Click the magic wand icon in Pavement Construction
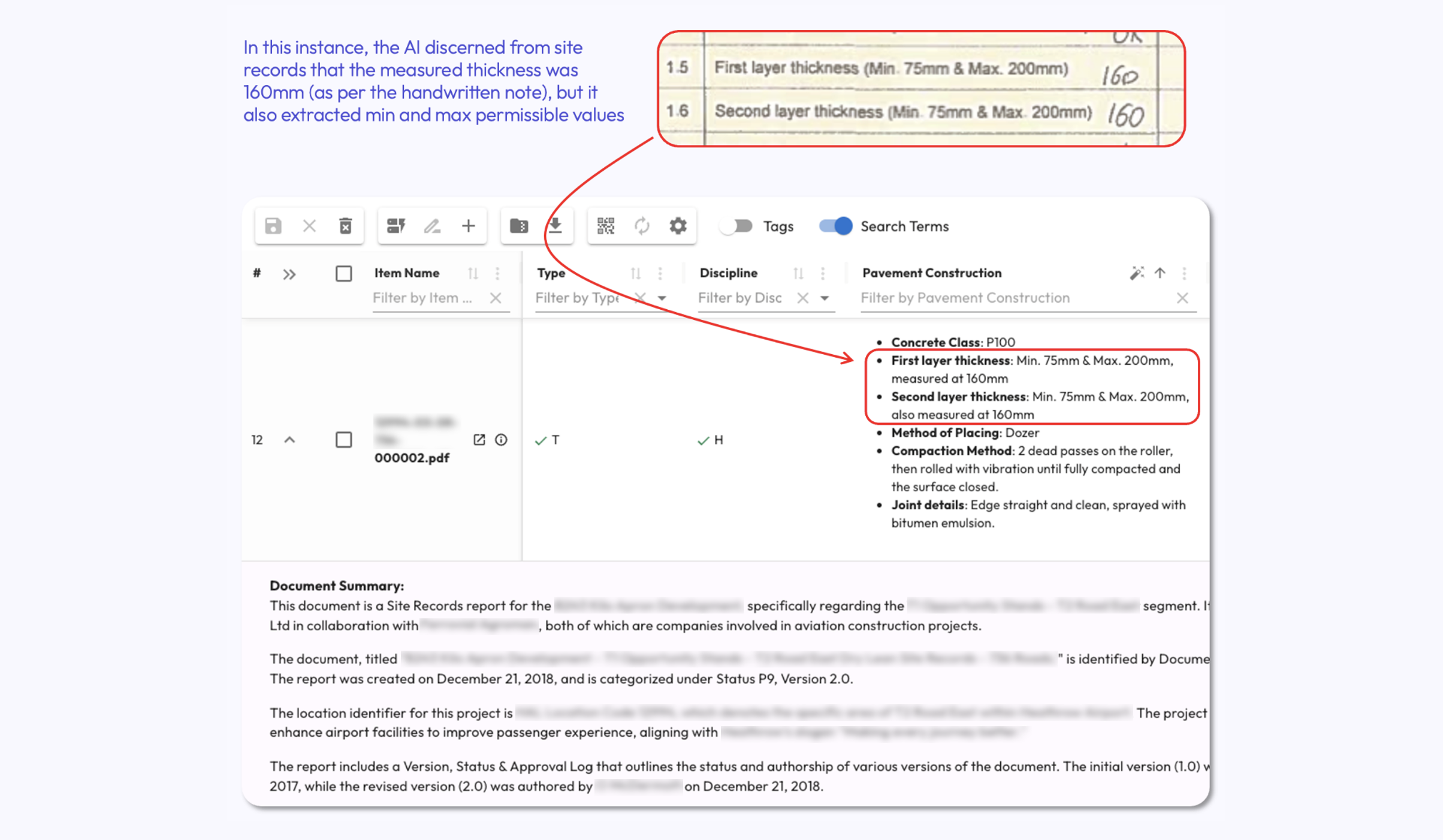Image resolution: width=1443 pixels, height=840 pixels. [x=1136, y=273]
